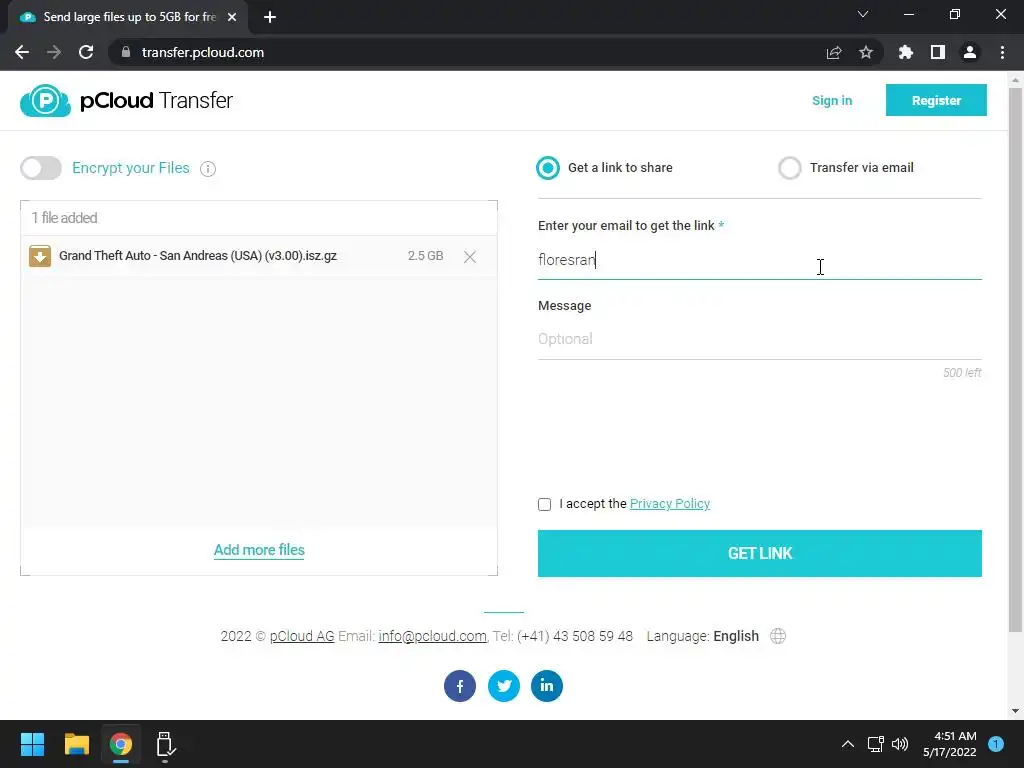Toggle the Encrypt your Files switch
This screenshot has height=768, width=1024.
click(x=40, y=168)
